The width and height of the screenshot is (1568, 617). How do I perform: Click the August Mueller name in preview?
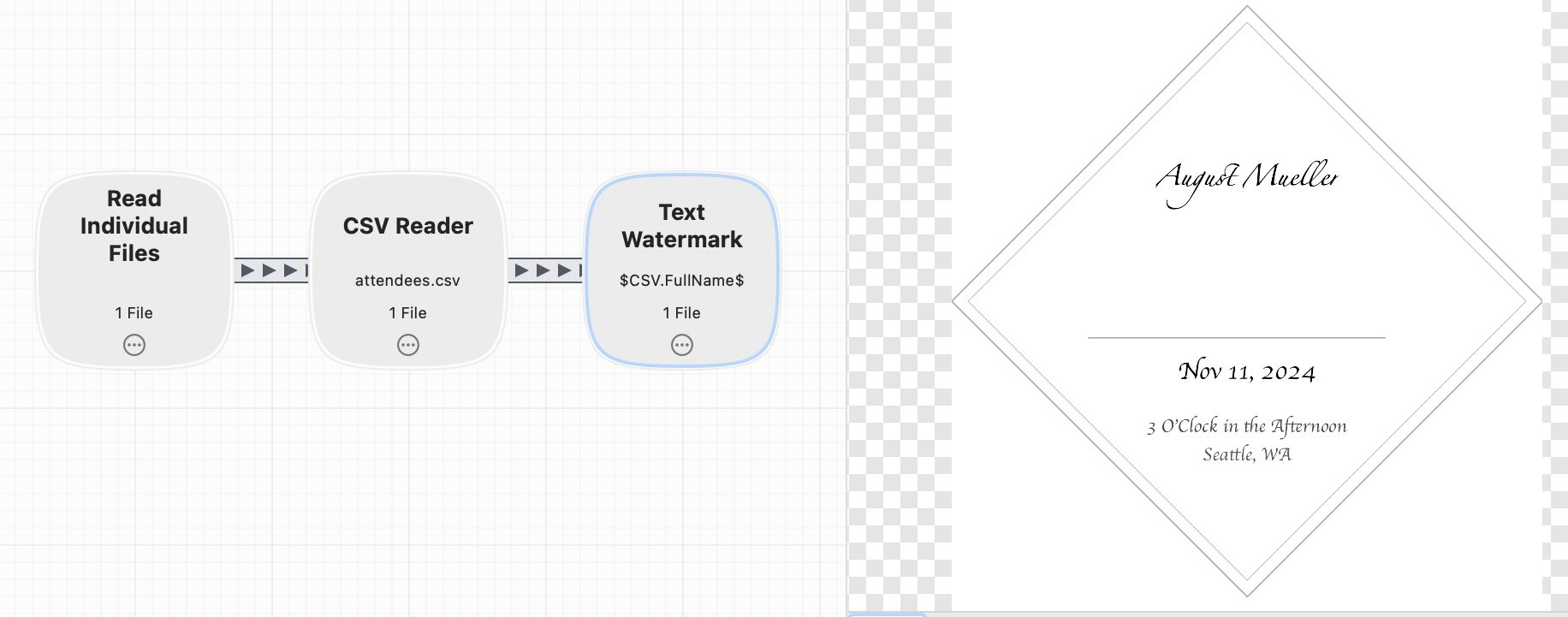point(1246,179)
